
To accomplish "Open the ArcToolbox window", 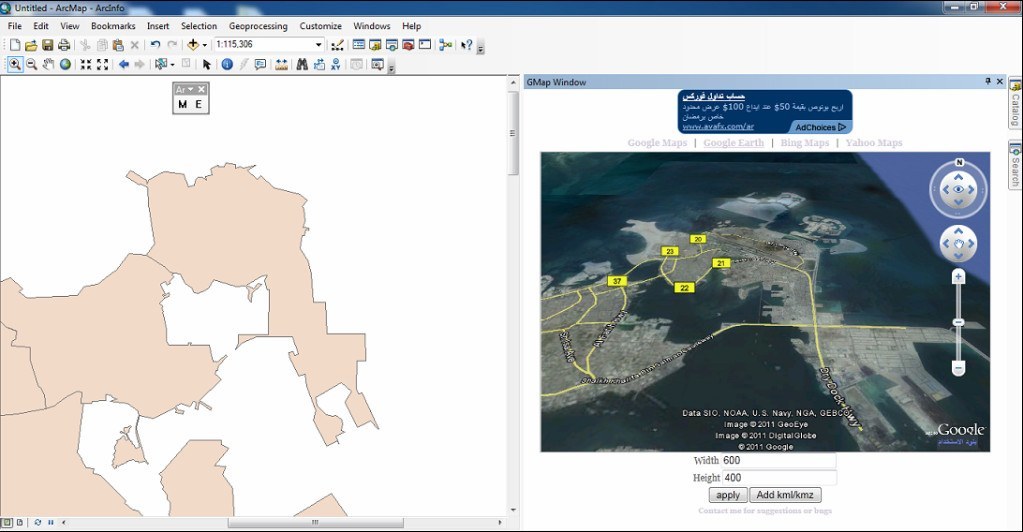I will (x=408, y=45).
